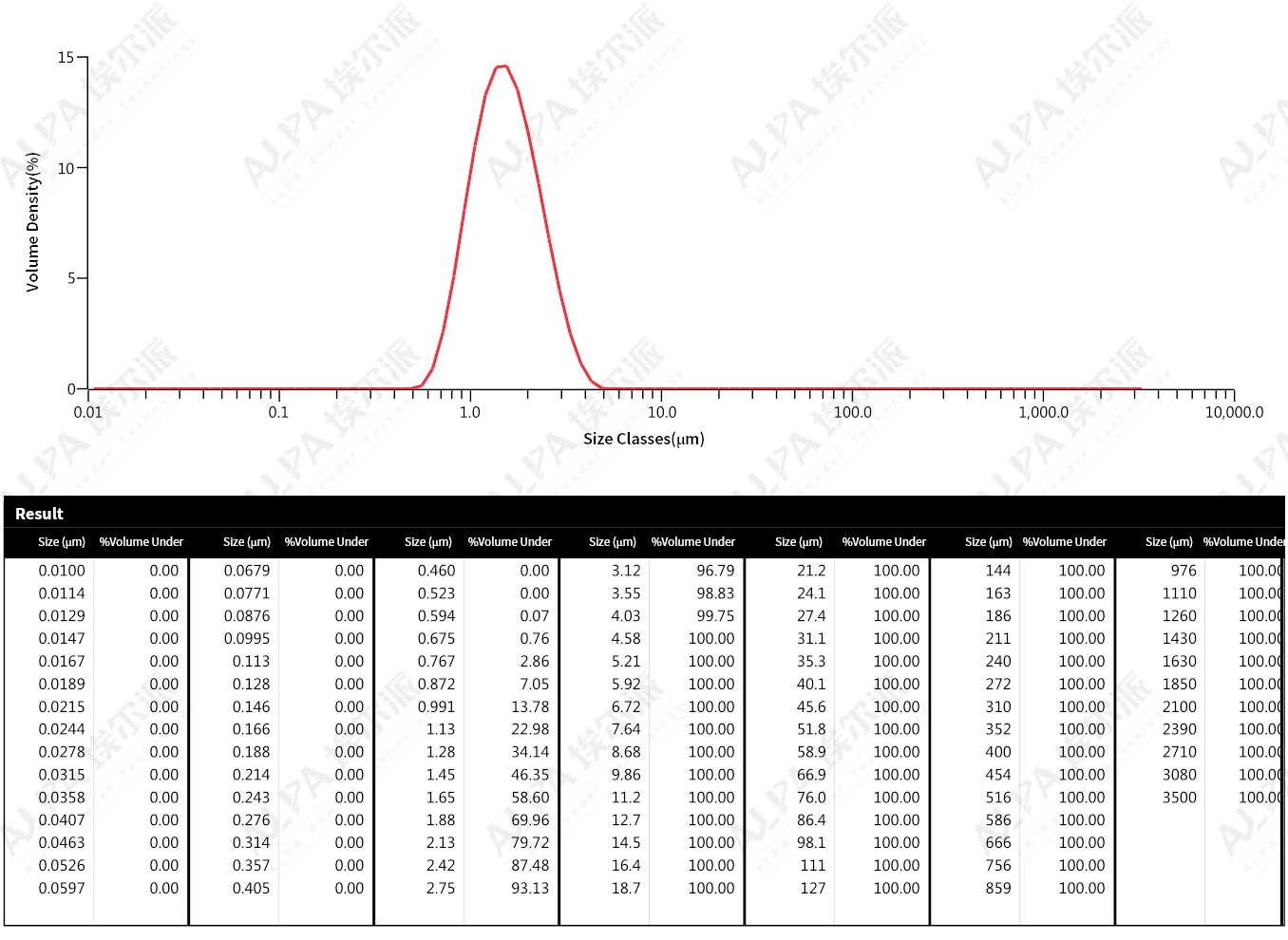Image resolution: width=1288 pixels, height=940 pixels.
Task: Select size cell 0.0597
Action: coord(62,889)
